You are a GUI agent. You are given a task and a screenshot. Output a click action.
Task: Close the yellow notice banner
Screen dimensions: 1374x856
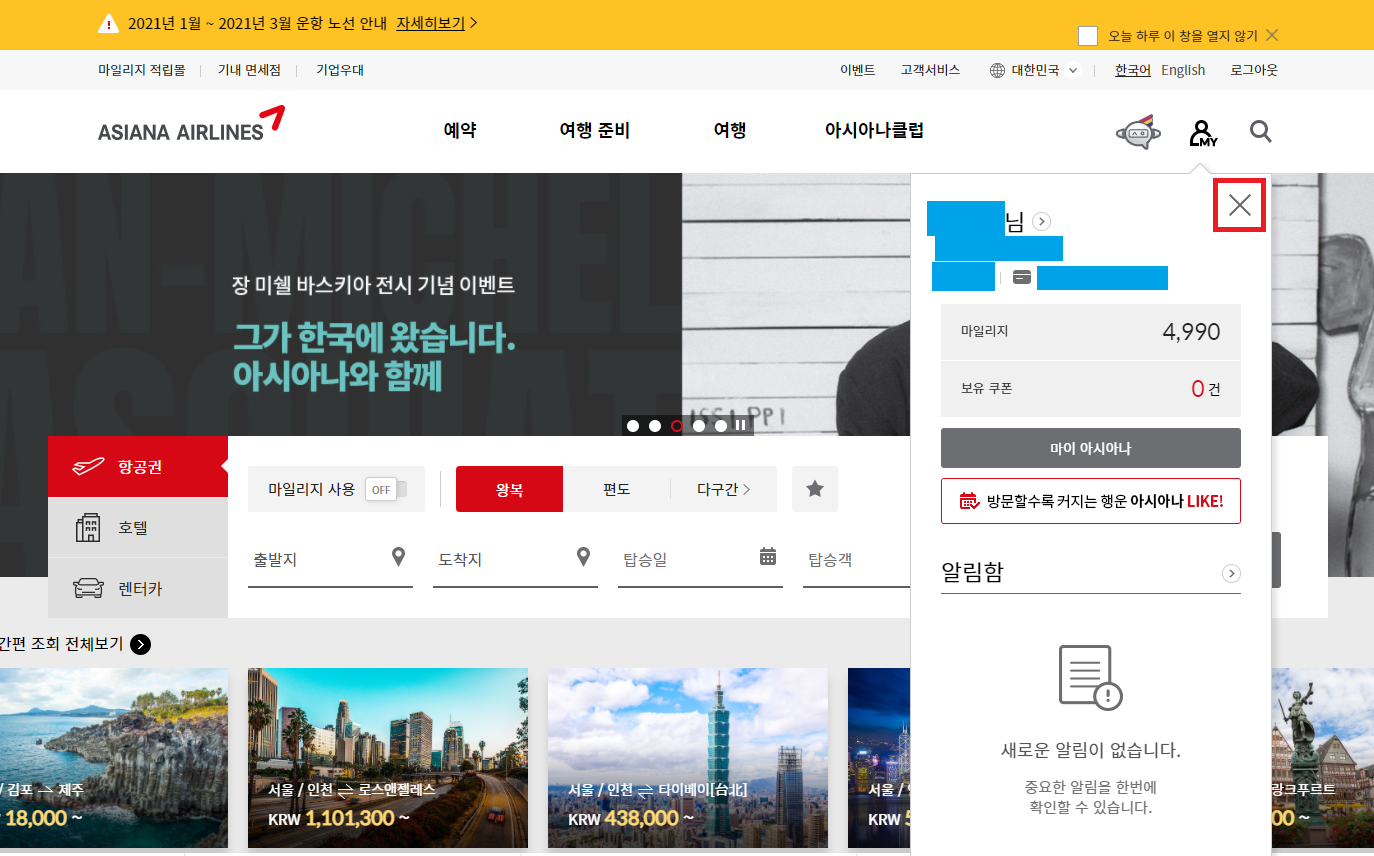coord(1272,35)
